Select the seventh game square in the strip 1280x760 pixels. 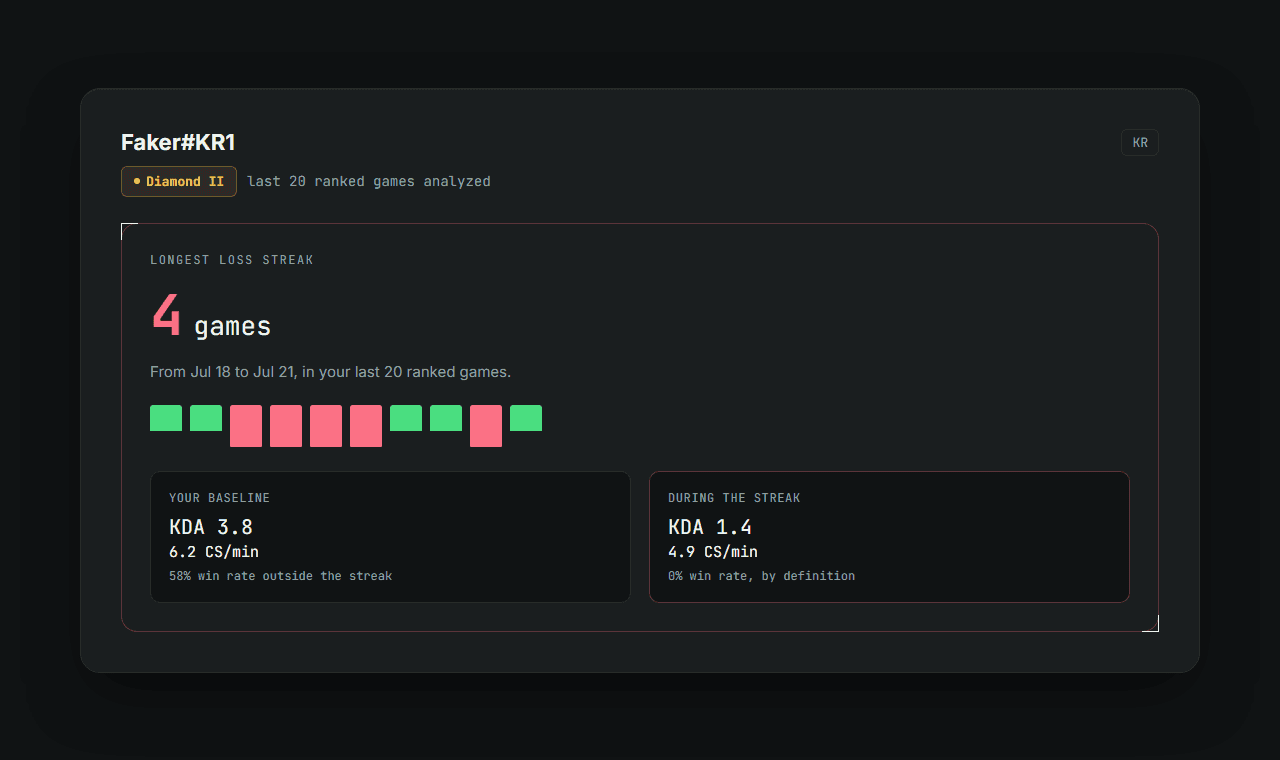click(x=406, y=418)
